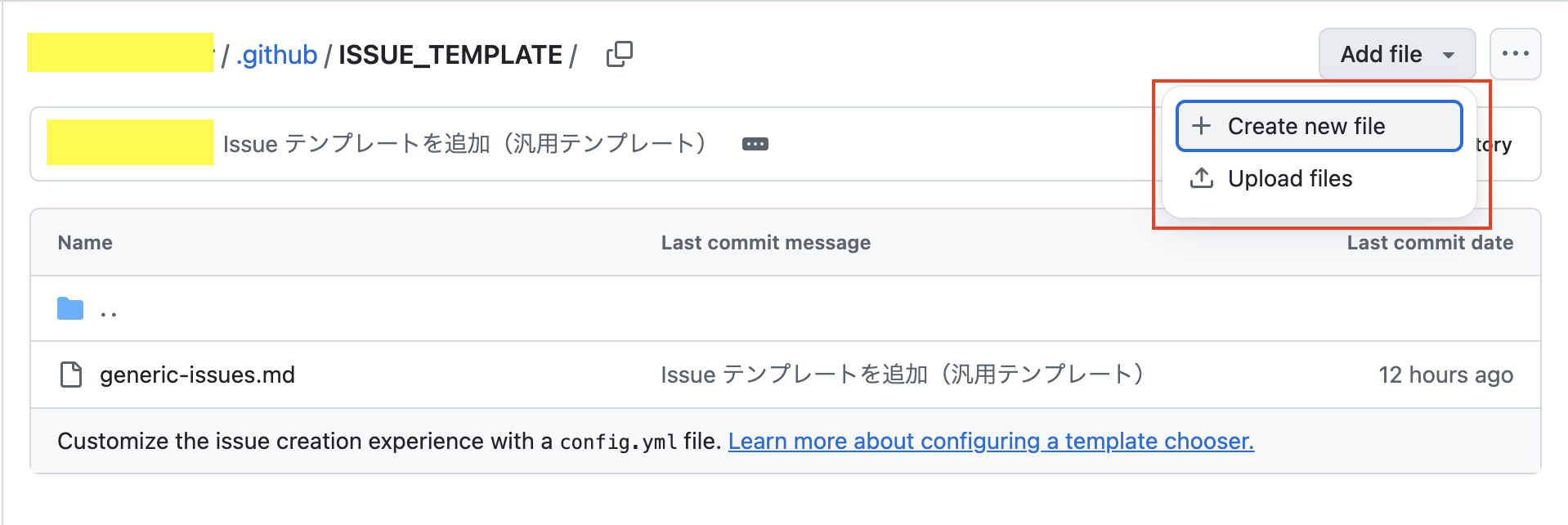
Task: Click the file icon next to generic-issues.md
Action: [69, 375]
